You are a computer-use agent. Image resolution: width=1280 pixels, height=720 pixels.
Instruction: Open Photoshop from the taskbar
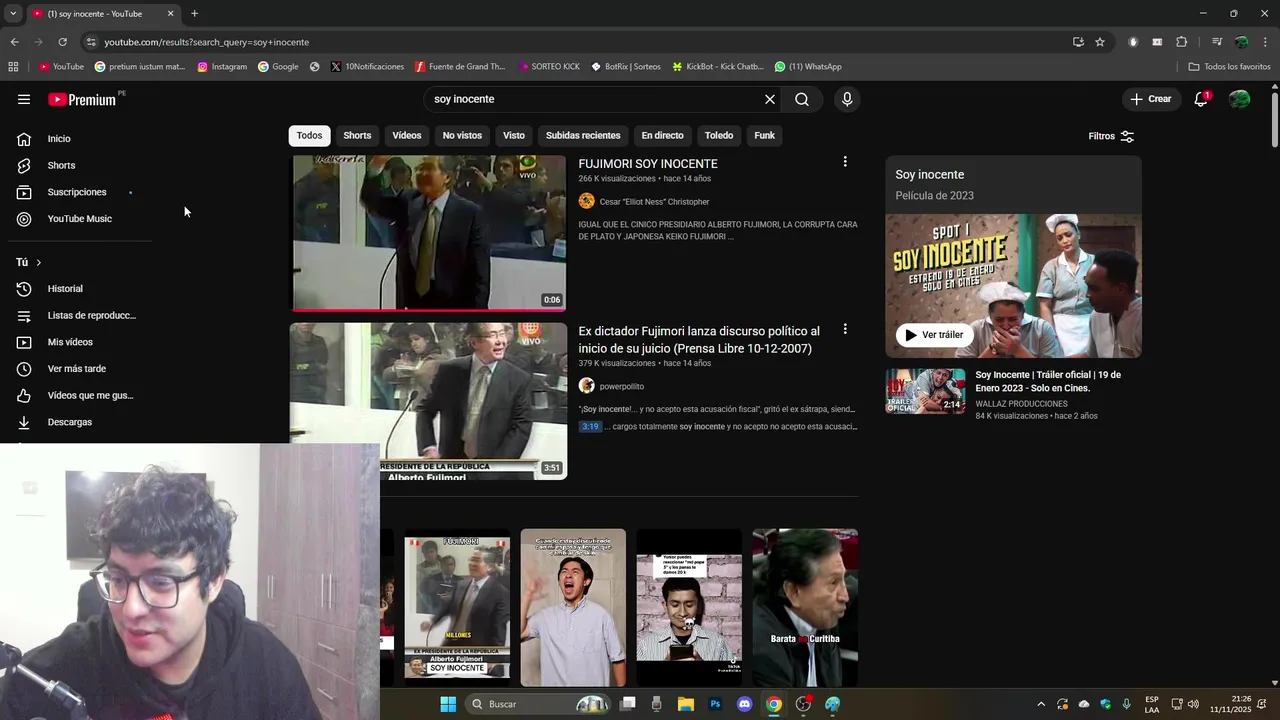tap(715, 704)
